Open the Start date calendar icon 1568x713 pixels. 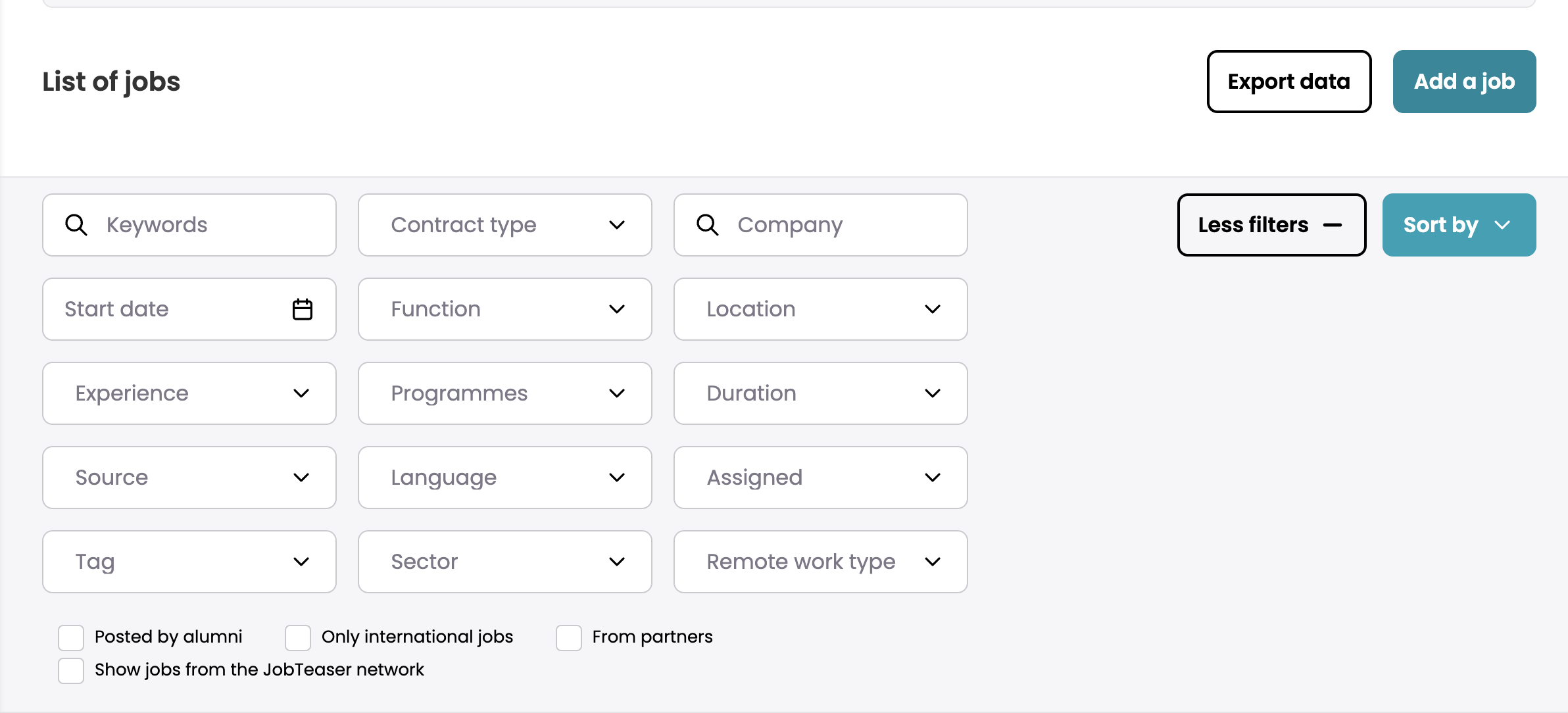coord(303,309)
